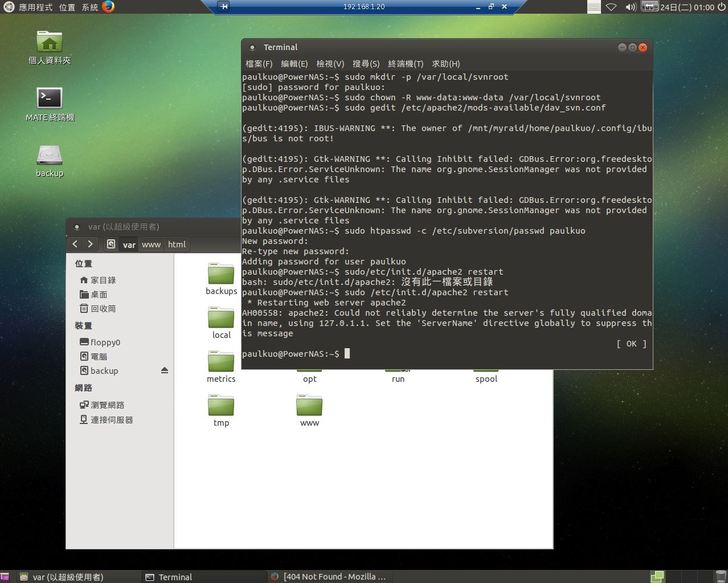Open the backup drive desktop icon
The height and width of the screenshot is (583, 728).
(x=50, y=156)
